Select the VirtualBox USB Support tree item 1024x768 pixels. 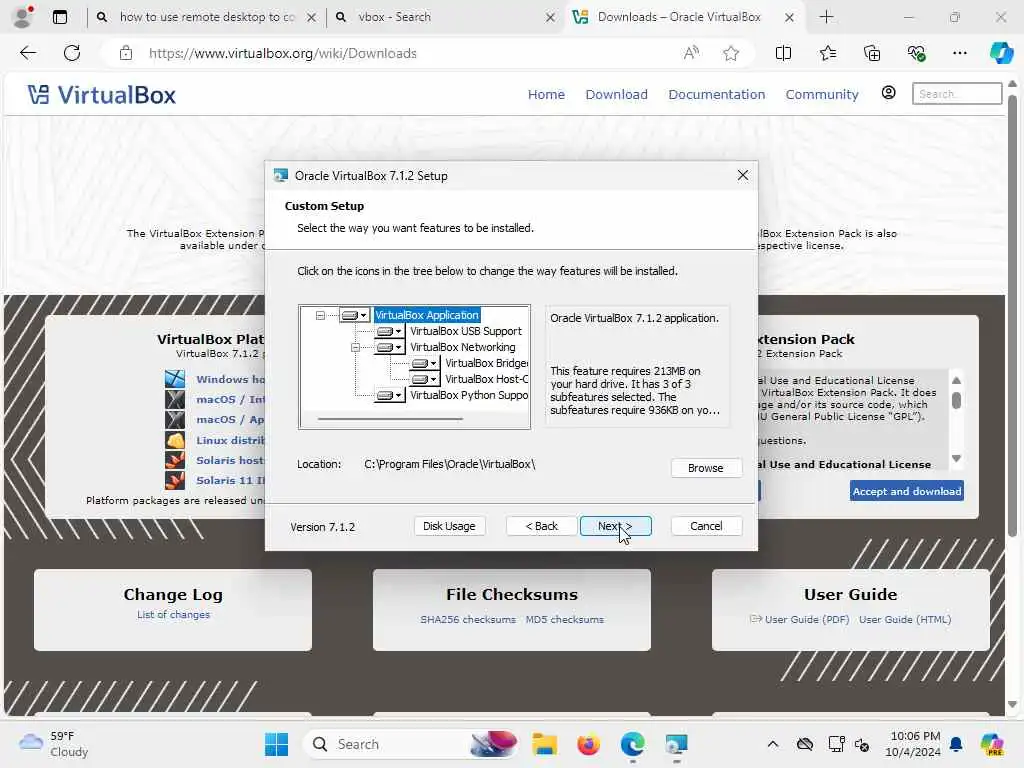466,332
